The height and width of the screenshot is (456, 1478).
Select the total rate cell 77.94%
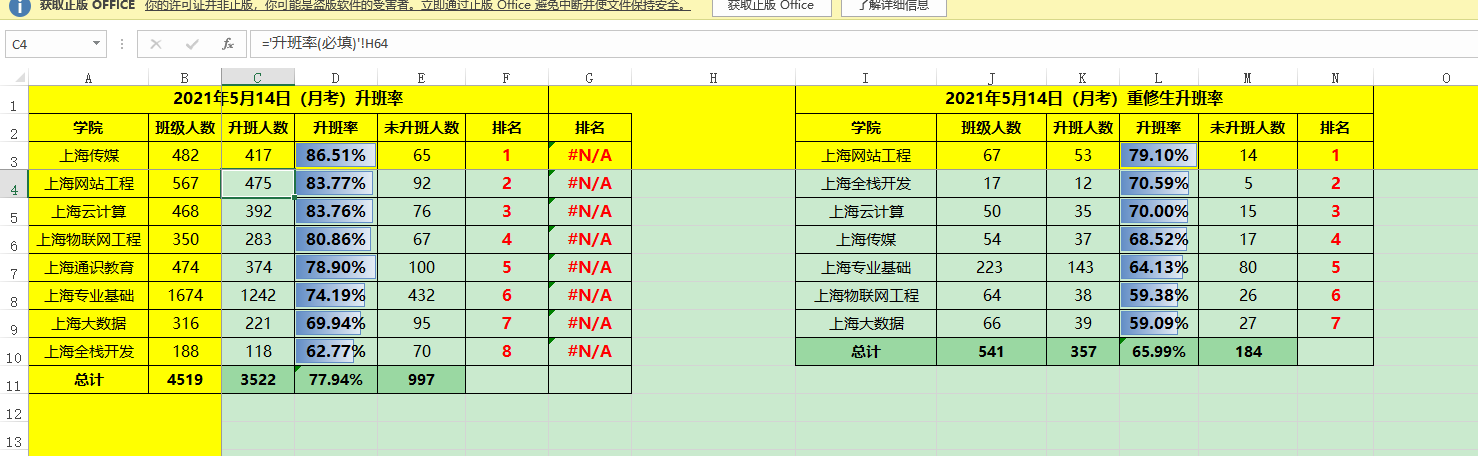pos(336,380)
